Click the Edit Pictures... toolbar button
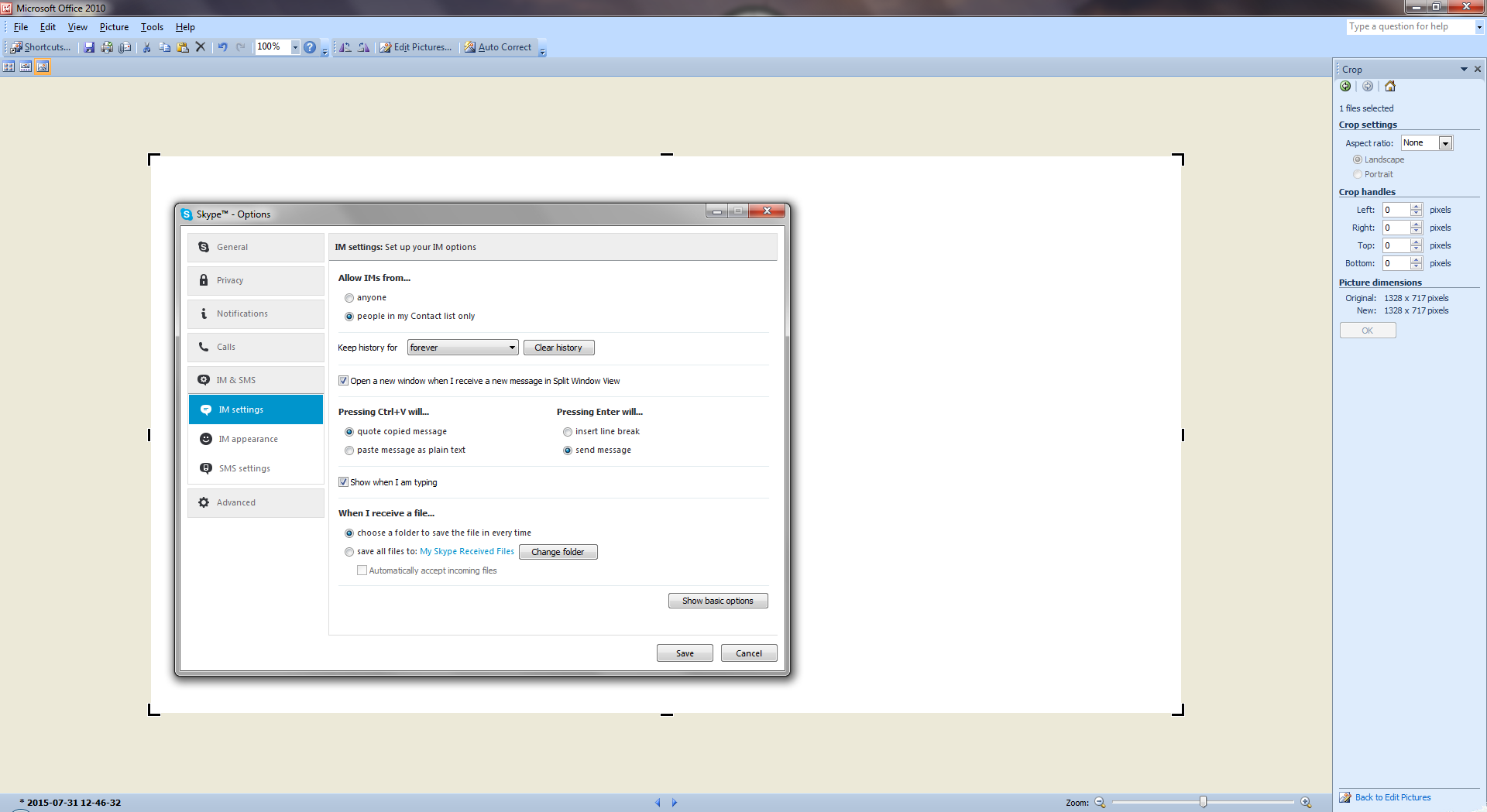1487x812 pixels. [x=416, y=47]
